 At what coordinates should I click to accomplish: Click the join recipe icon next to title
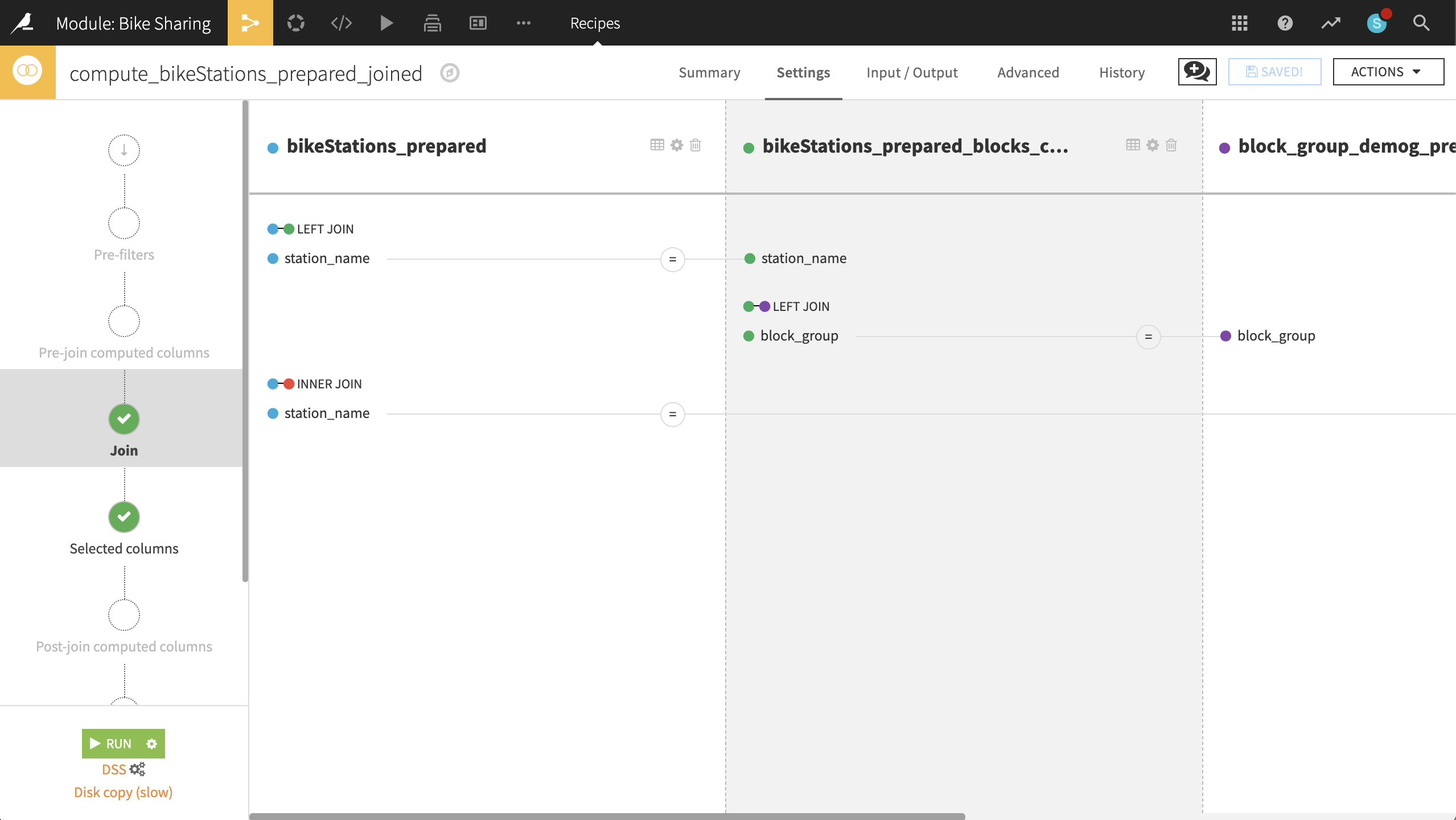(27, 72)
